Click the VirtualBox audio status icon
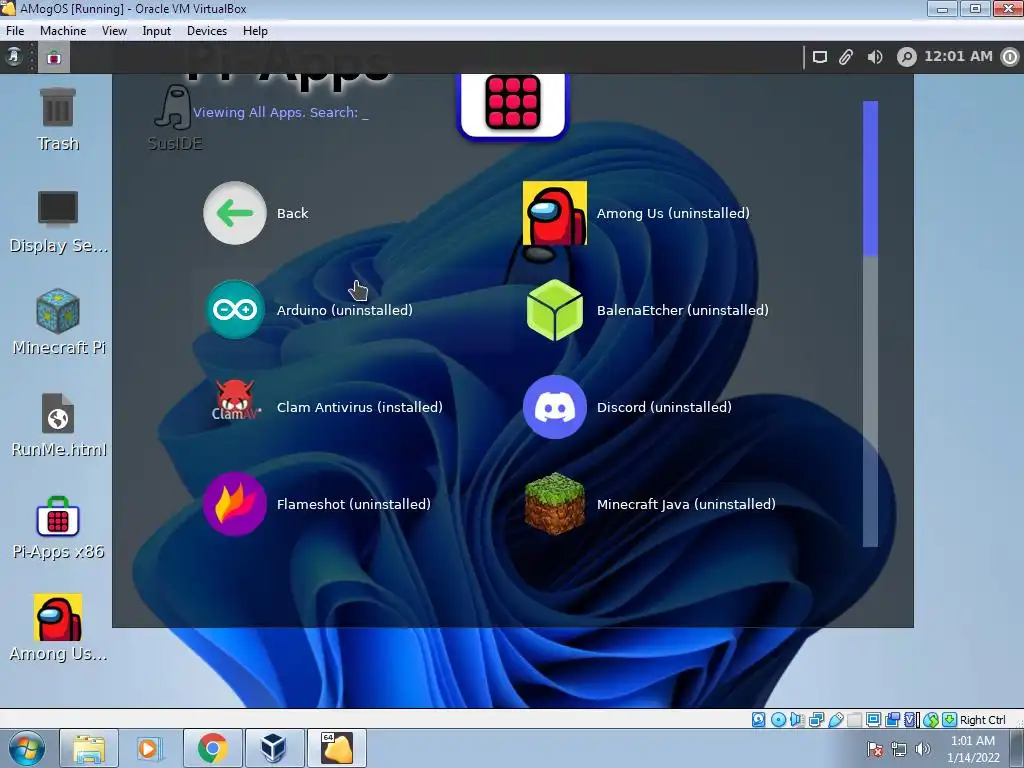Image resolution: width=1024 pixels, height=768 pixels. click(x=797, y=720)
